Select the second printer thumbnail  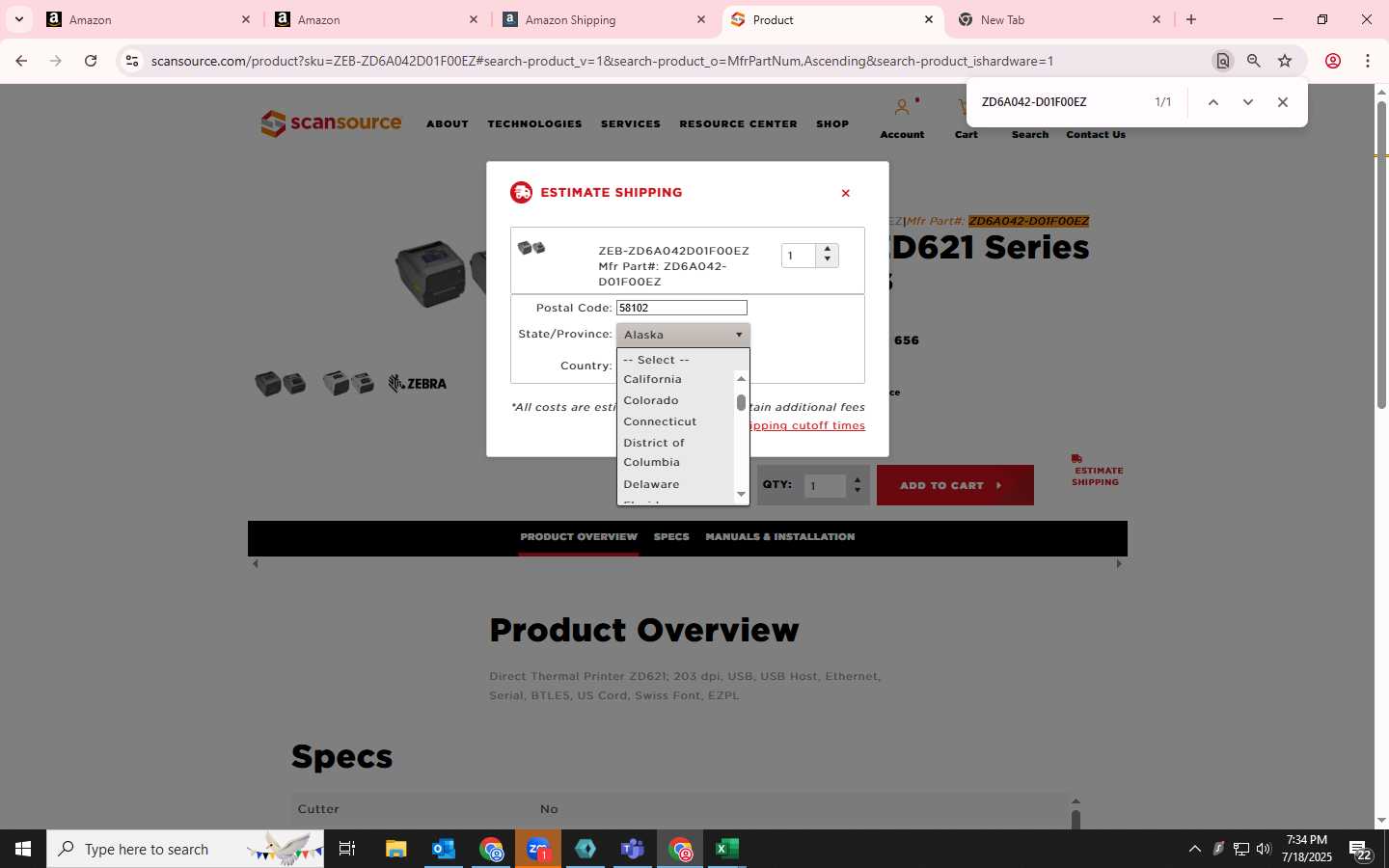[348, 383]
